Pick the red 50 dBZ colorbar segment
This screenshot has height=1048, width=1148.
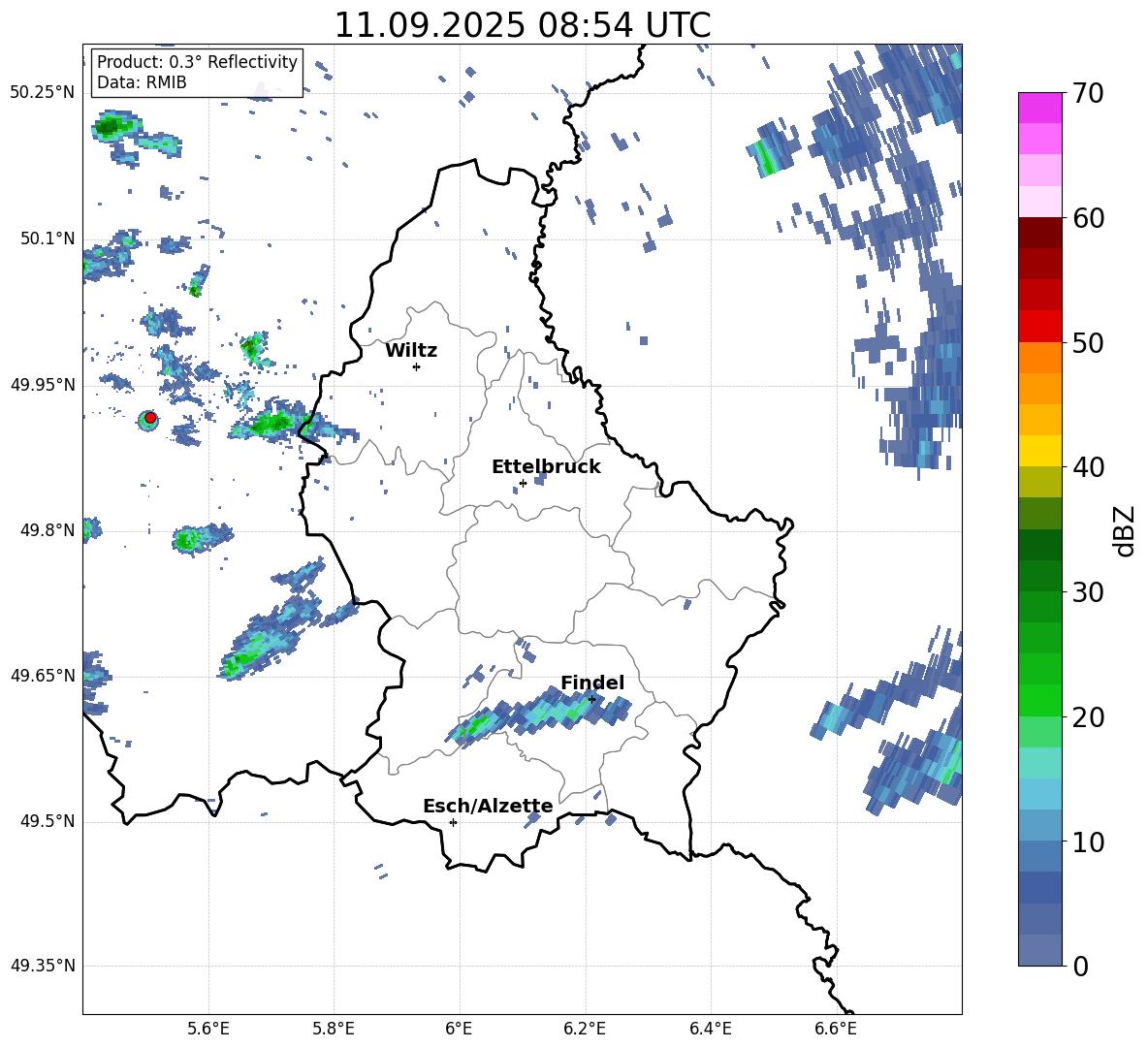click(x=1039, y=327)
